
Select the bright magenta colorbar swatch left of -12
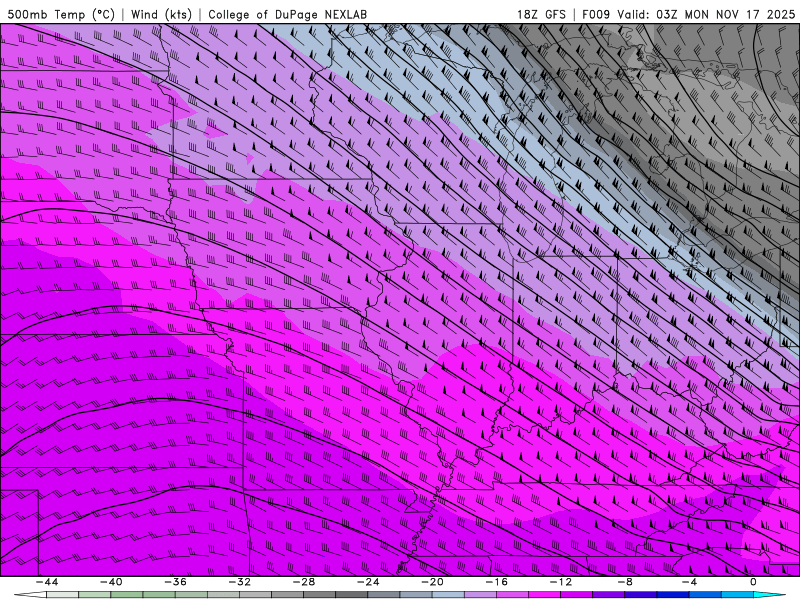click(x=544, y=595)
